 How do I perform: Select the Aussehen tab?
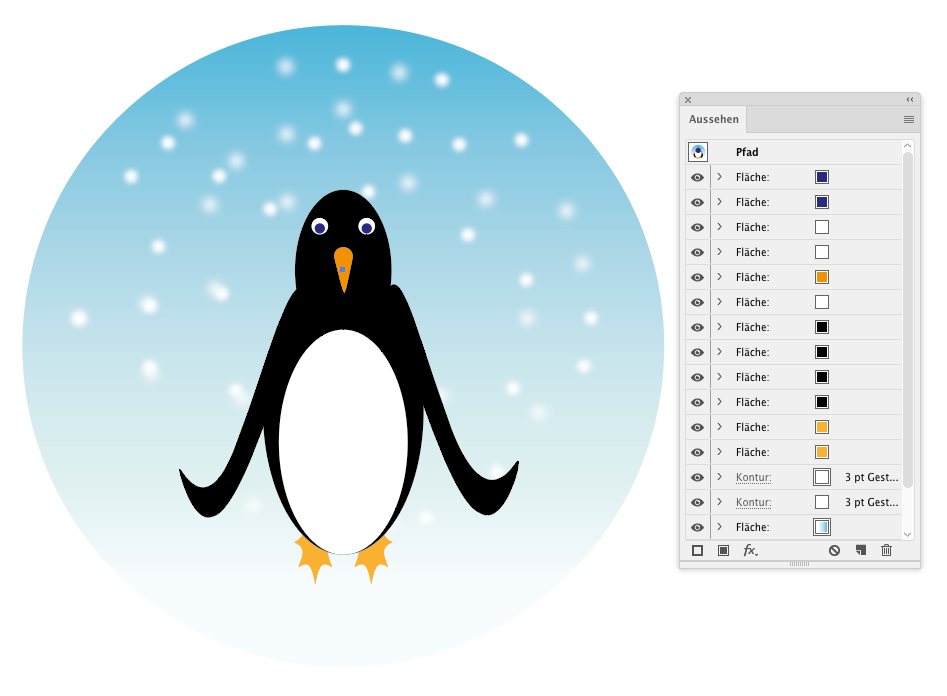click(x=714, y=119)
